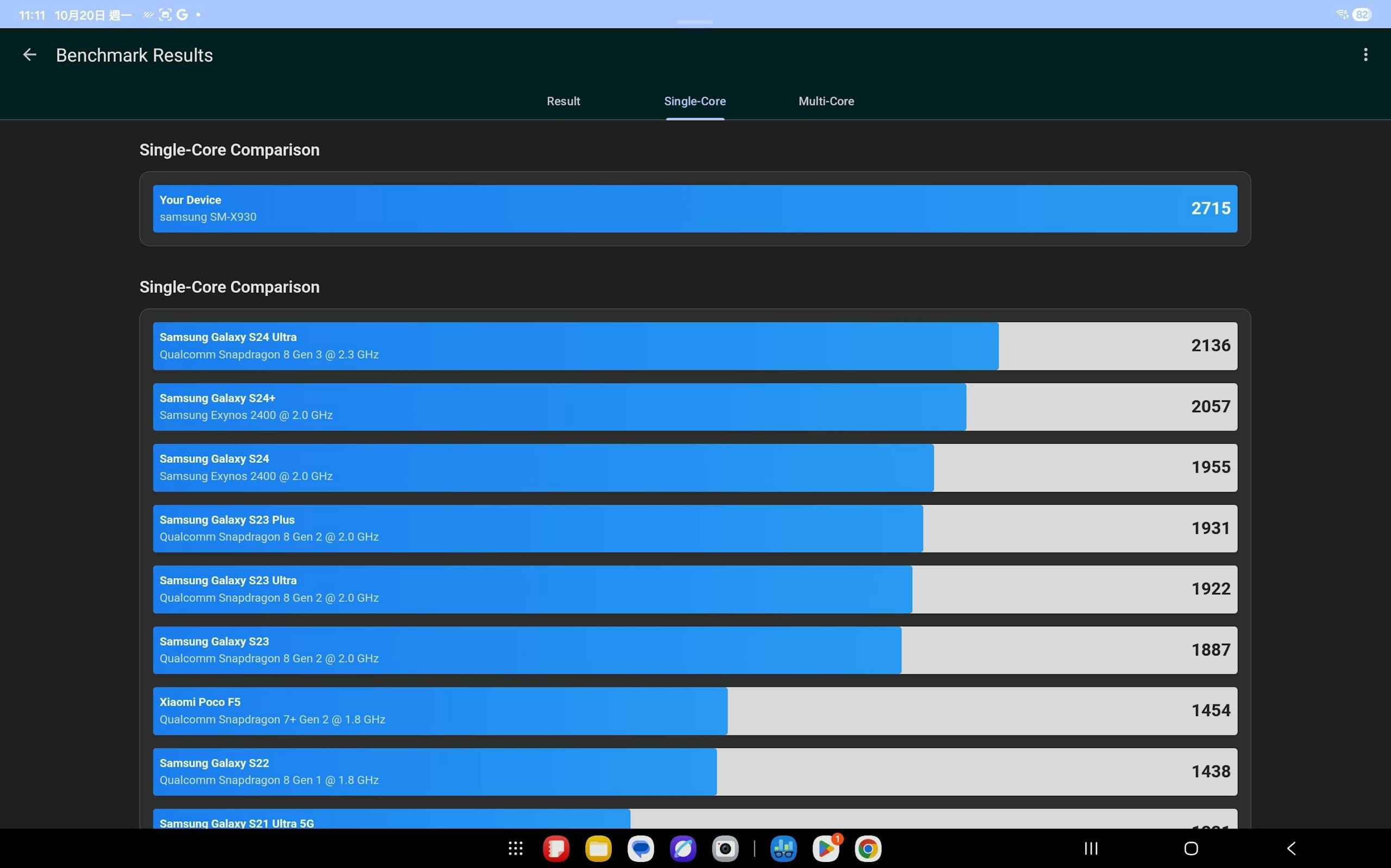Open the Camera app
Viewport: 1391px width, 868px height.
(x=725, y=848)
